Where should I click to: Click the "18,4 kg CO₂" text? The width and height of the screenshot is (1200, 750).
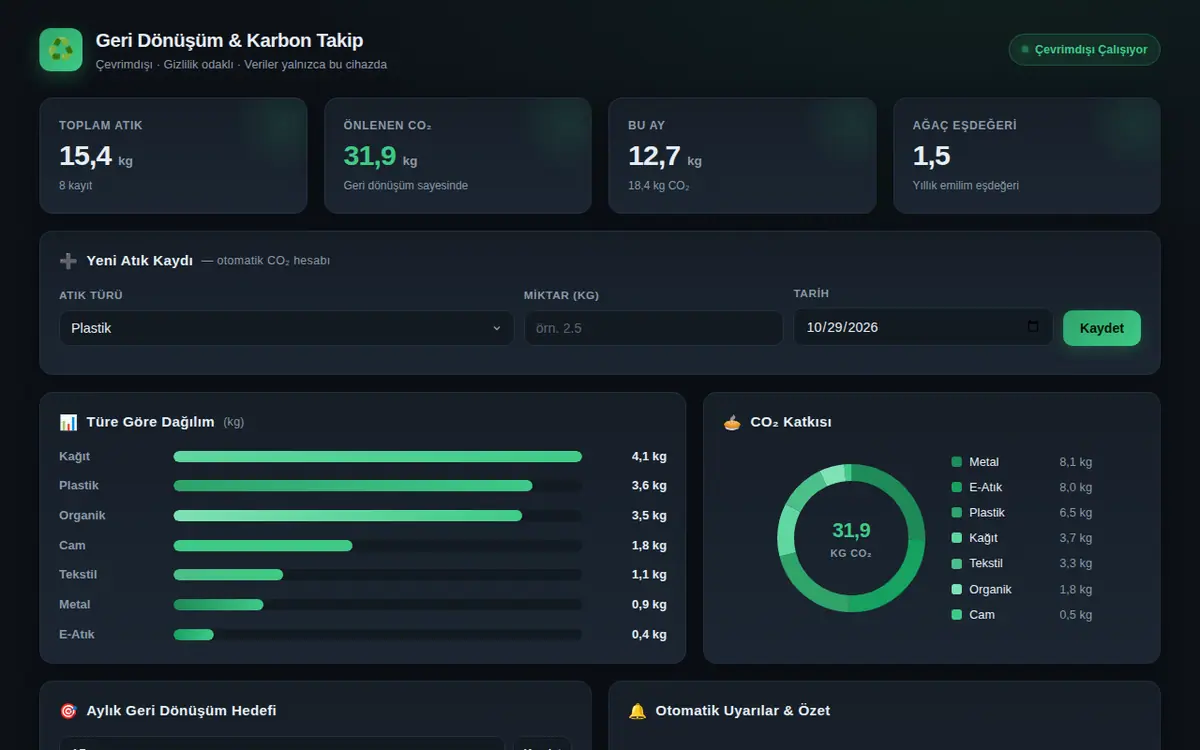point(659,186)
